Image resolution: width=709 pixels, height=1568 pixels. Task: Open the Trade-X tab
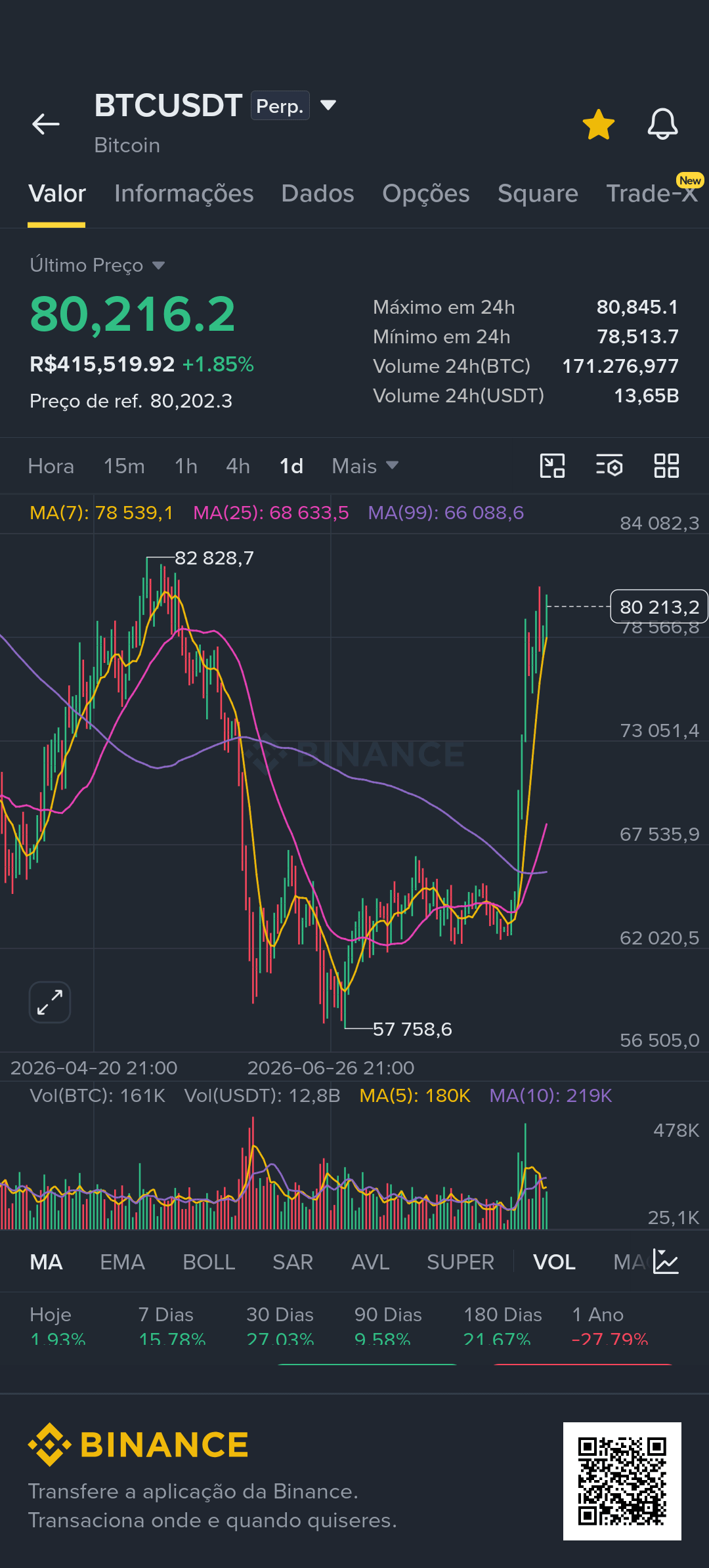click(x=651, y=194)
